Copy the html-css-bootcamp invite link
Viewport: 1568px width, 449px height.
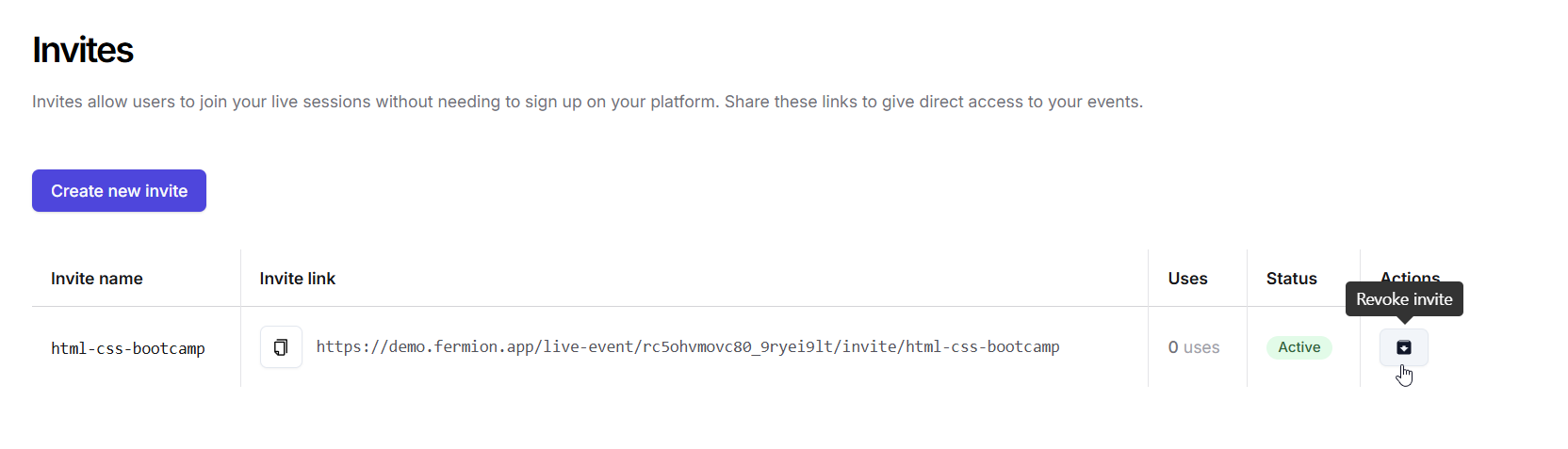(281, 347)
